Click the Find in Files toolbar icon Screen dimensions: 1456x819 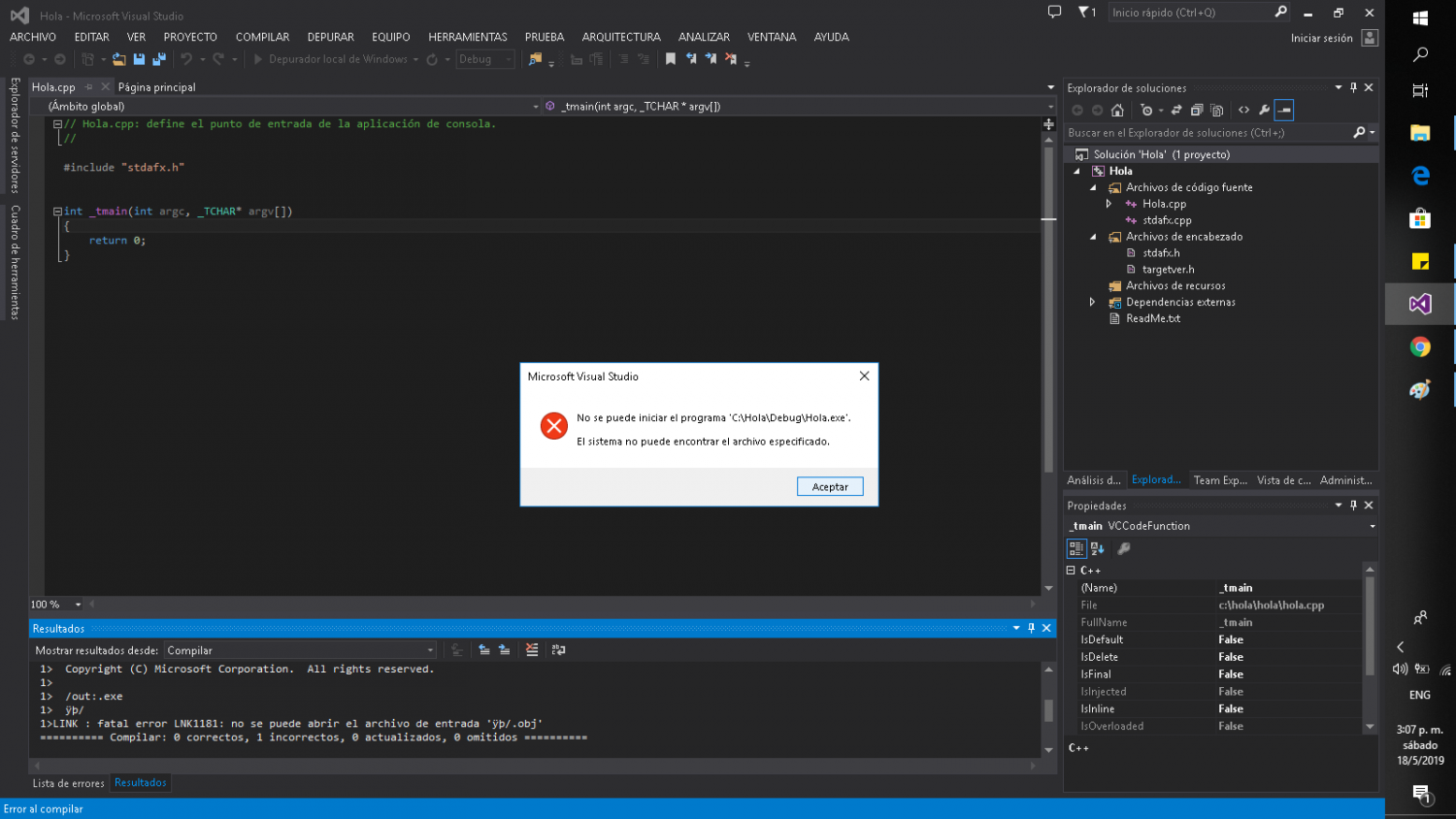535,59
